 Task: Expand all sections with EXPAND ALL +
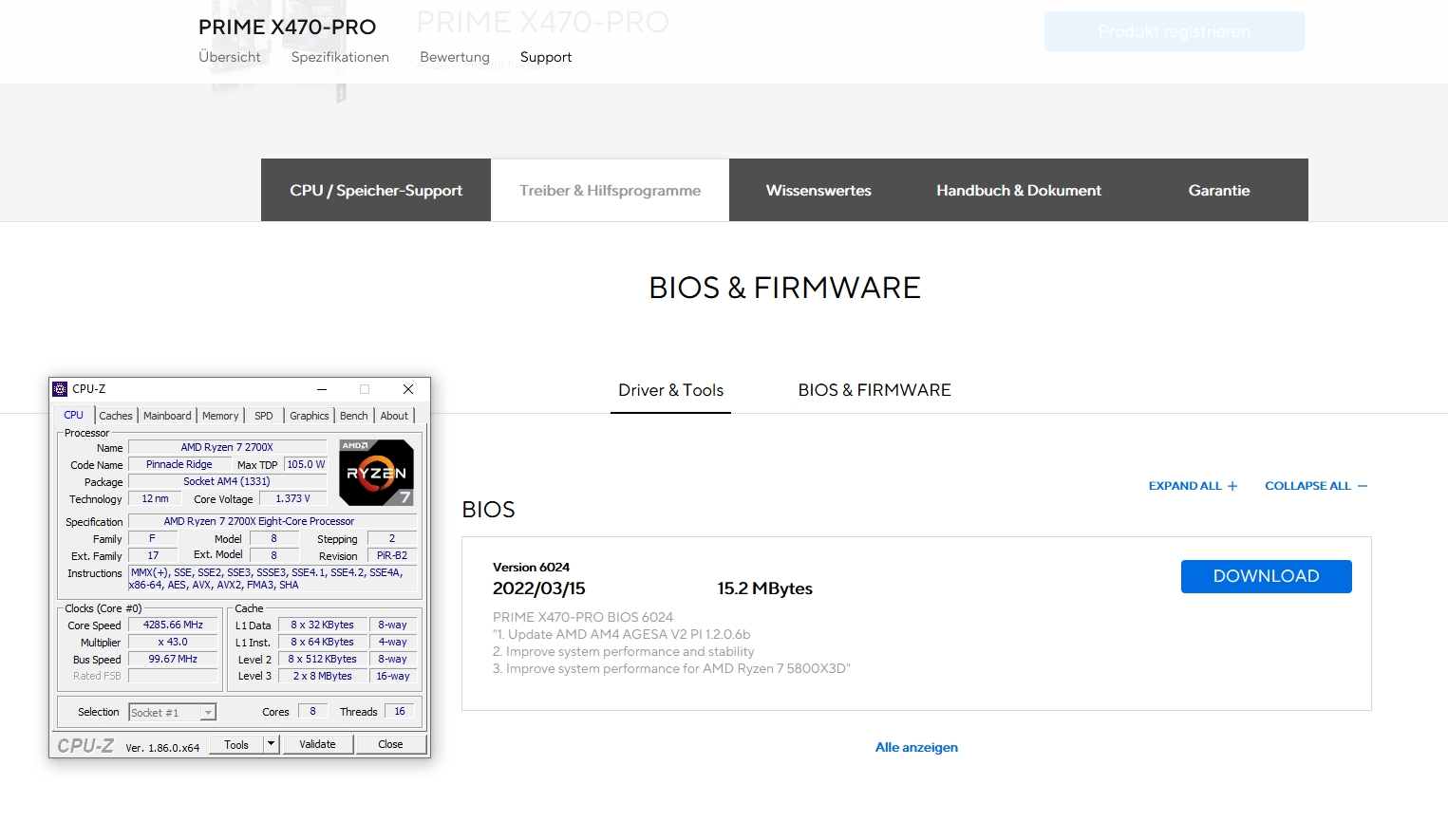(1193, 486)
